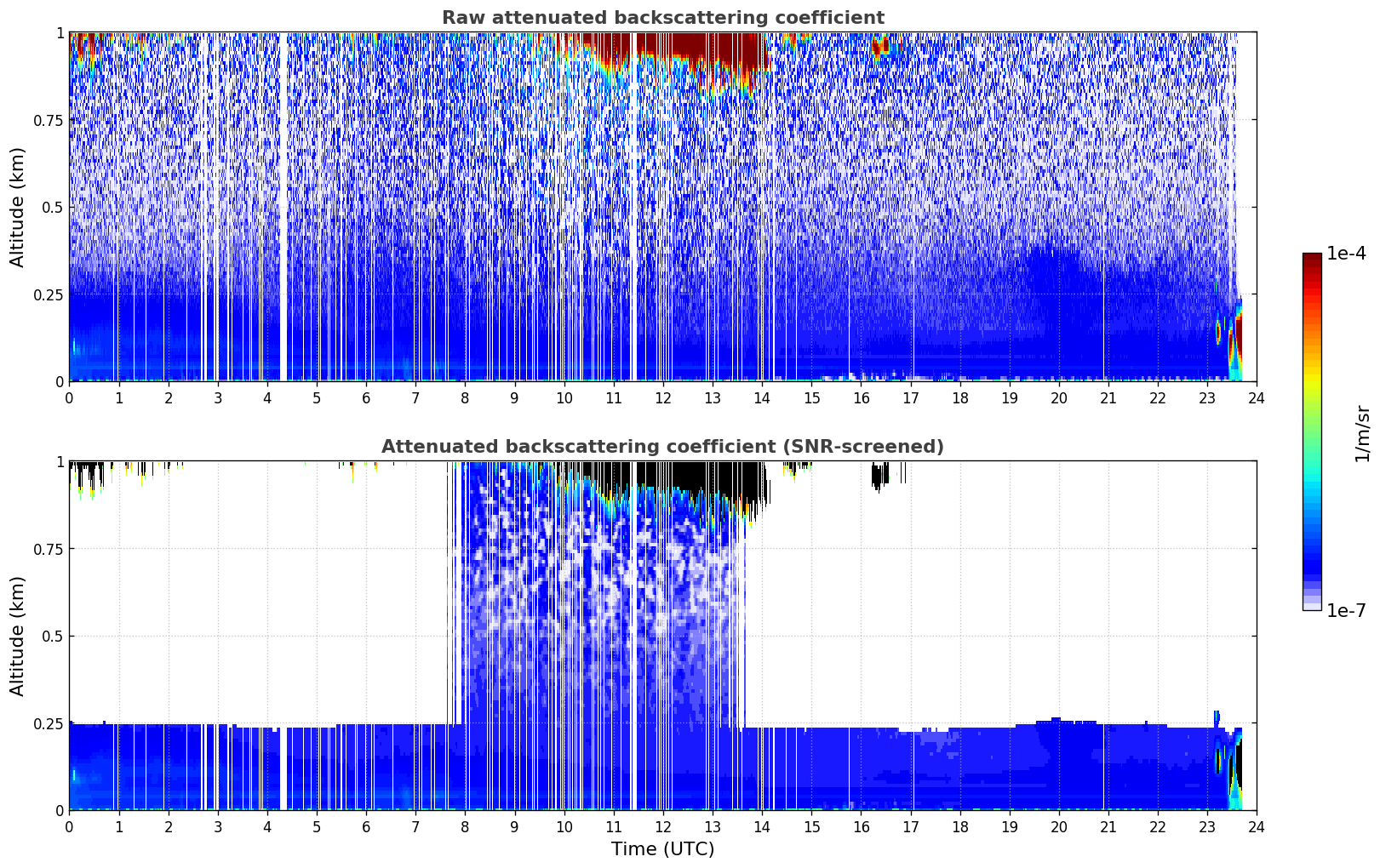Click the time tick "9" under the raw plot
The width and height of the screenshot is (1380, 868).
514,397
